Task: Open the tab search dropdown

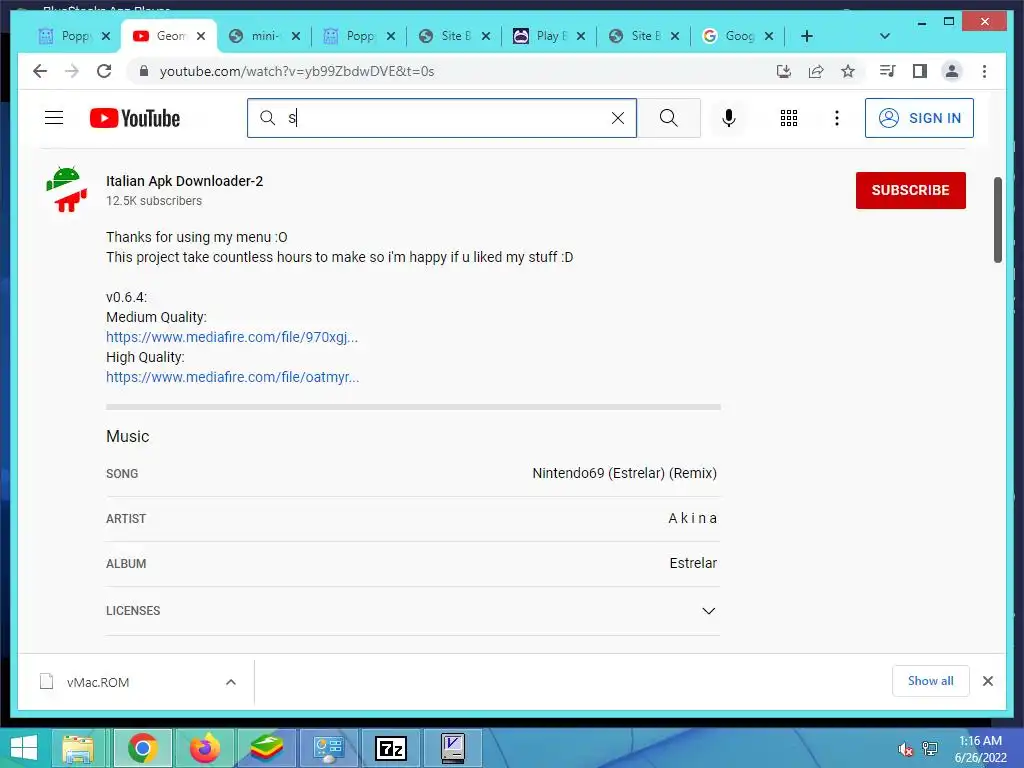Action: pos(885,36)
